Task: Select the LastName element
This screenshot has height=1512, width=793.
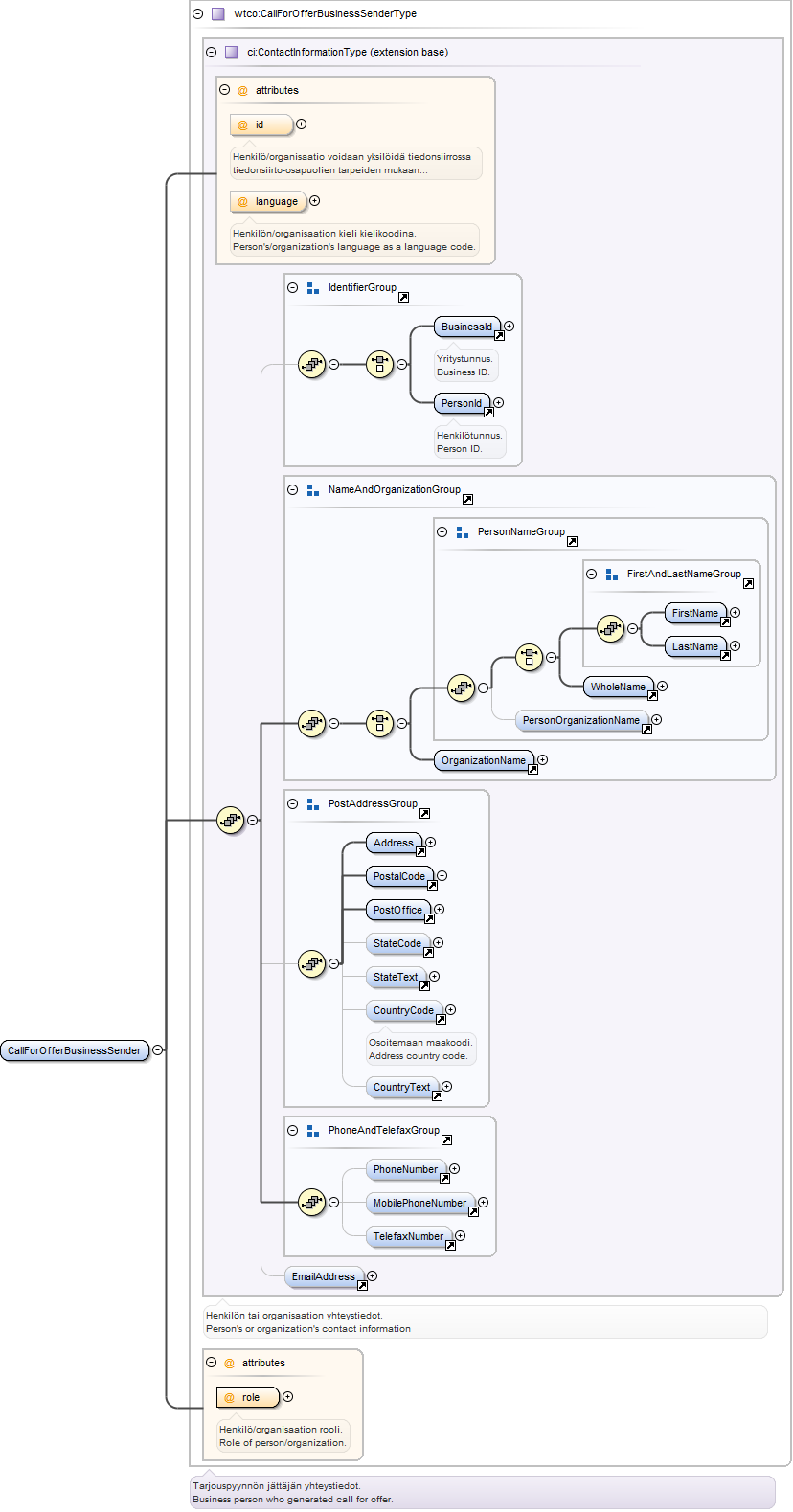Action: tap(695, 647)
